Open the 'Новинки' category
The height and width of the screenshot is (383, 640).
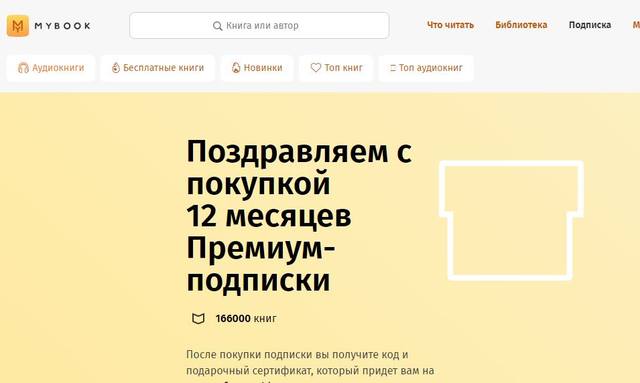[x=257, y=68]
